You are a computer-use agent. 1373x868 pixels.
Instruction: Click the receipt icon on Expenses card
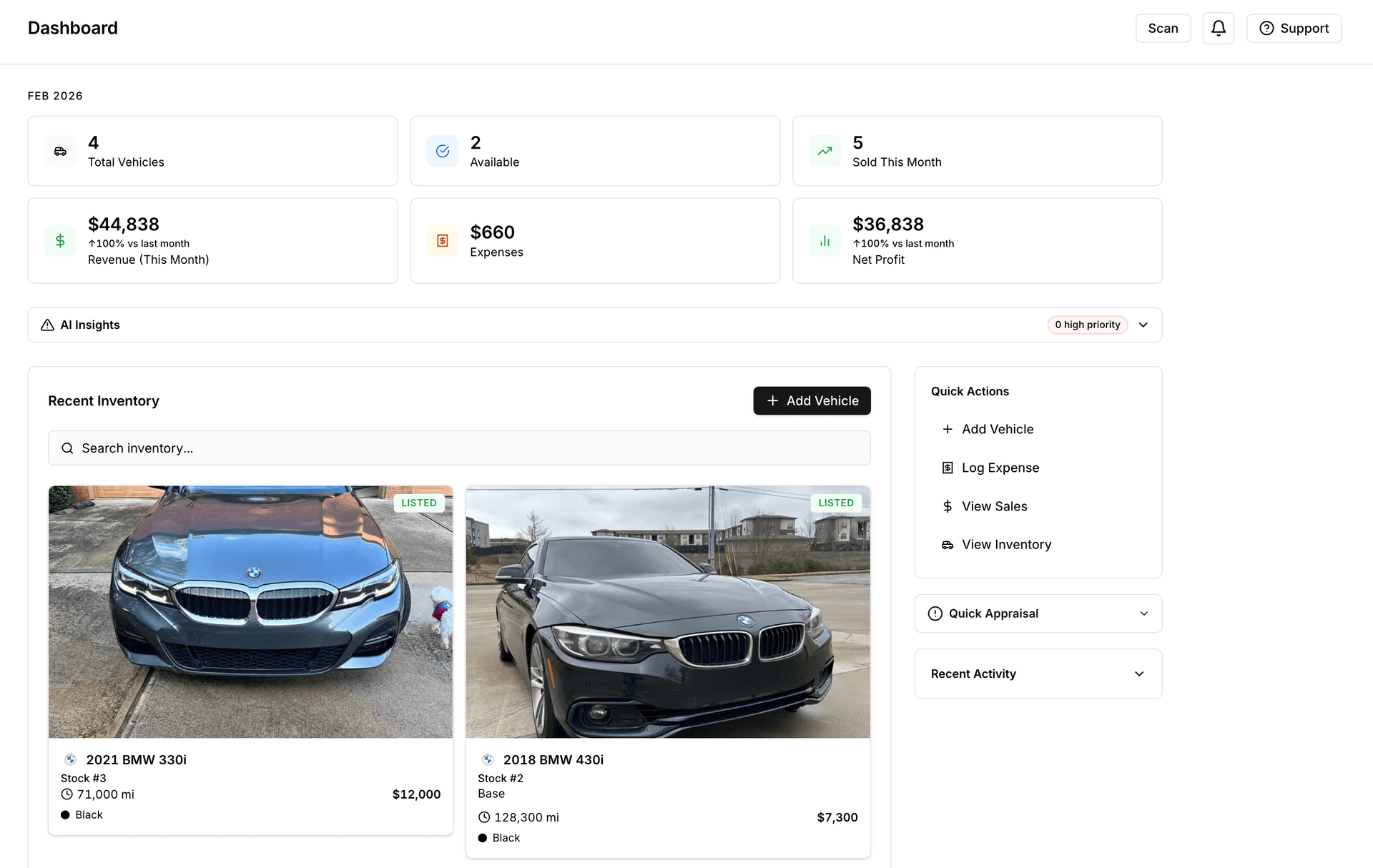[443, 240]
